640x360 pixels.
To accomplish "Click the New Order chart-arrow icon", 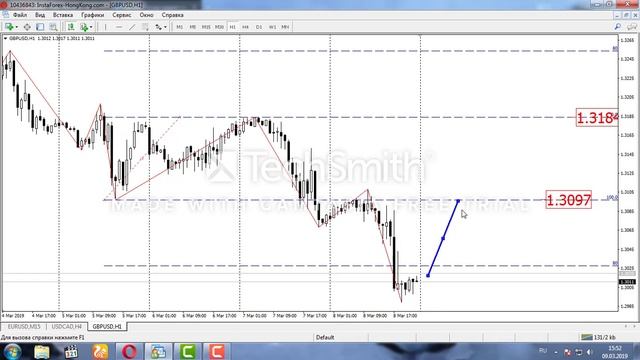I will (71, 27).
